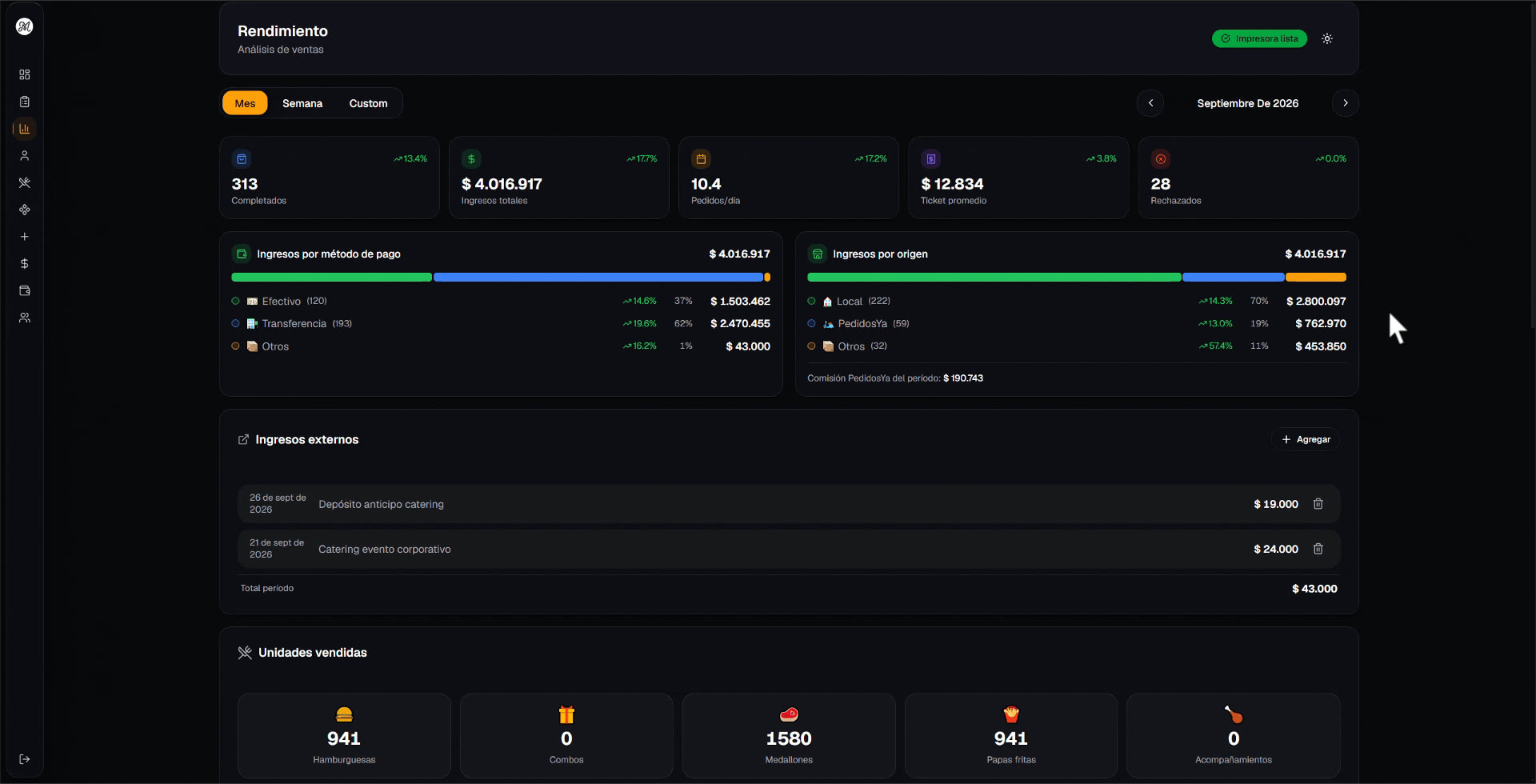Screen dimensions: 1536x784
Task: Click the app logo in the sidebar
Action: [25, 26]
